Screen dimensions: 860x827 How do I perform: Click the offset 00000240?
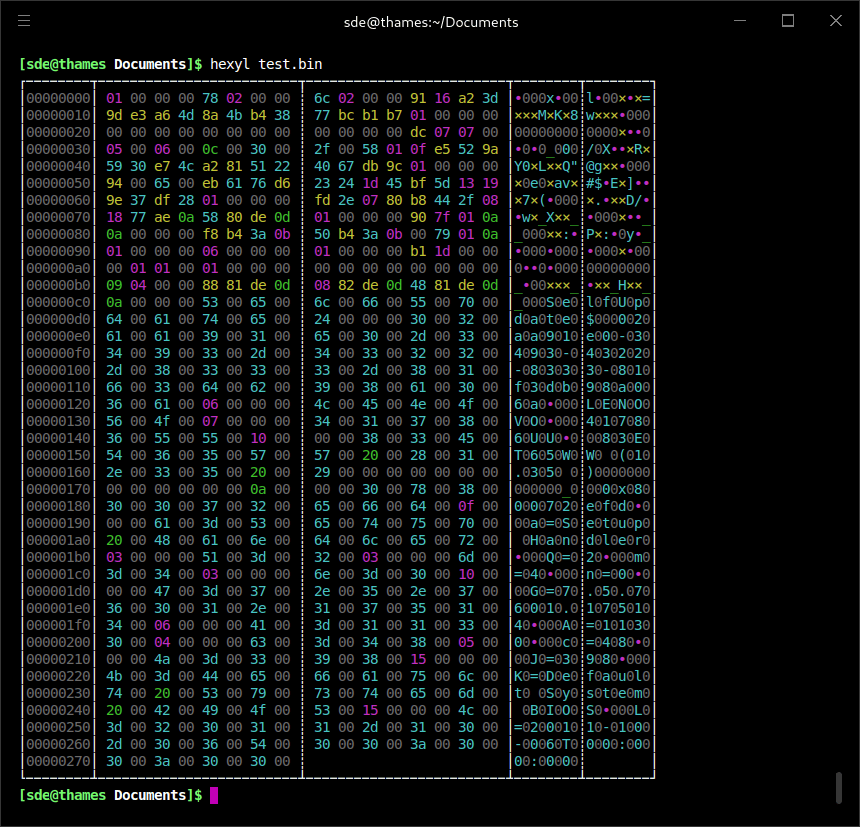58,710
